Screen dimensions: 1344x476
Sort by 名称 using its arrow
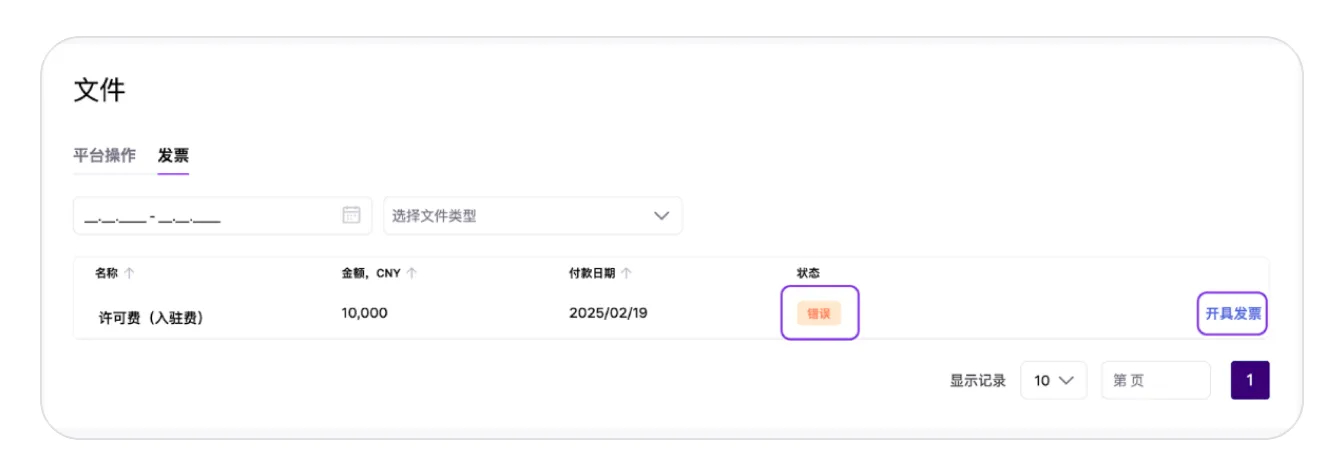click(129, 273)
